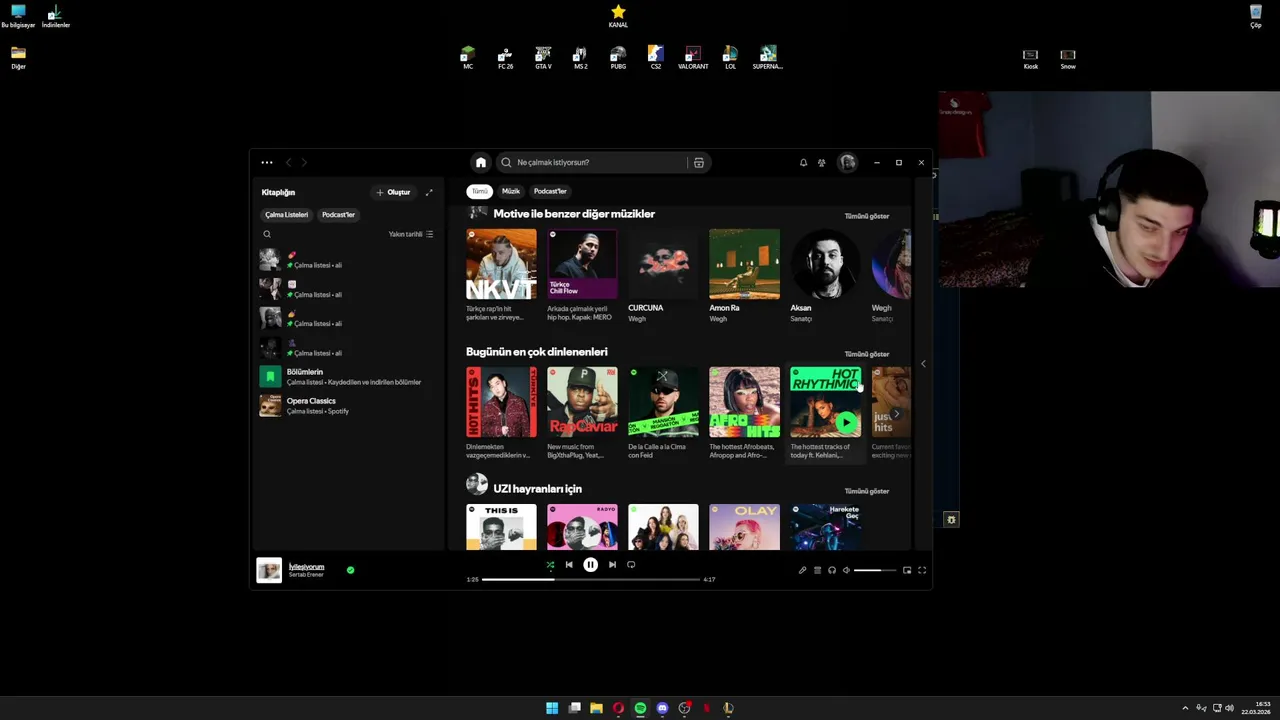This screenshot has height=720, width=1280.
Task: Click the search field Ne çalmak istiyorsun?
Action: pos(598,162)
